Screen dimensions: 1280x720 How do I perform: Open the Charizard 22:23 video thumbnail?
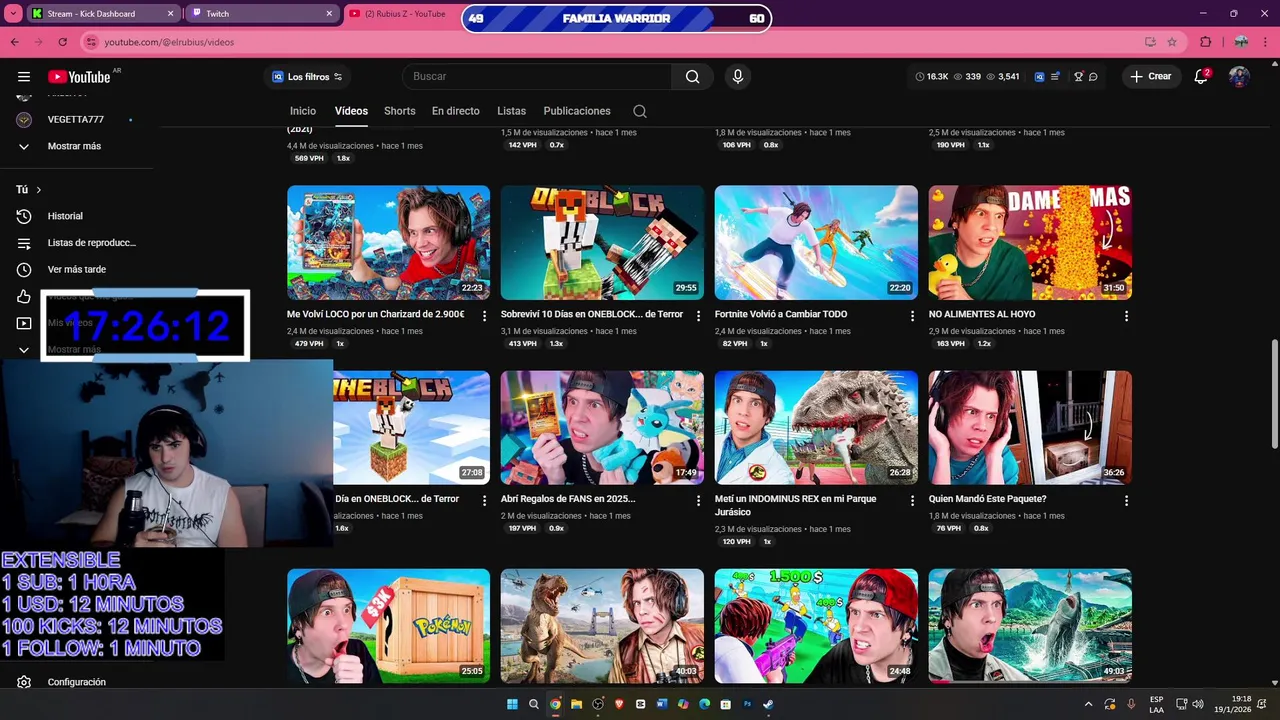point(389,243)
